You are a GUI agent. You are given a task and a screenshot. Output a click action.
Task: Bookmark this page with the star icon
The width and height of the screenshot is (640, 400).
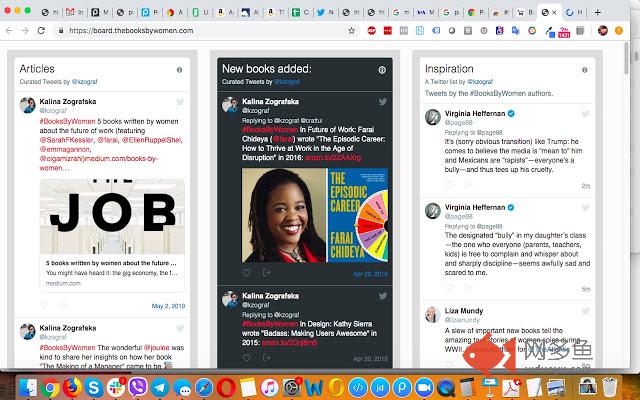351,31
